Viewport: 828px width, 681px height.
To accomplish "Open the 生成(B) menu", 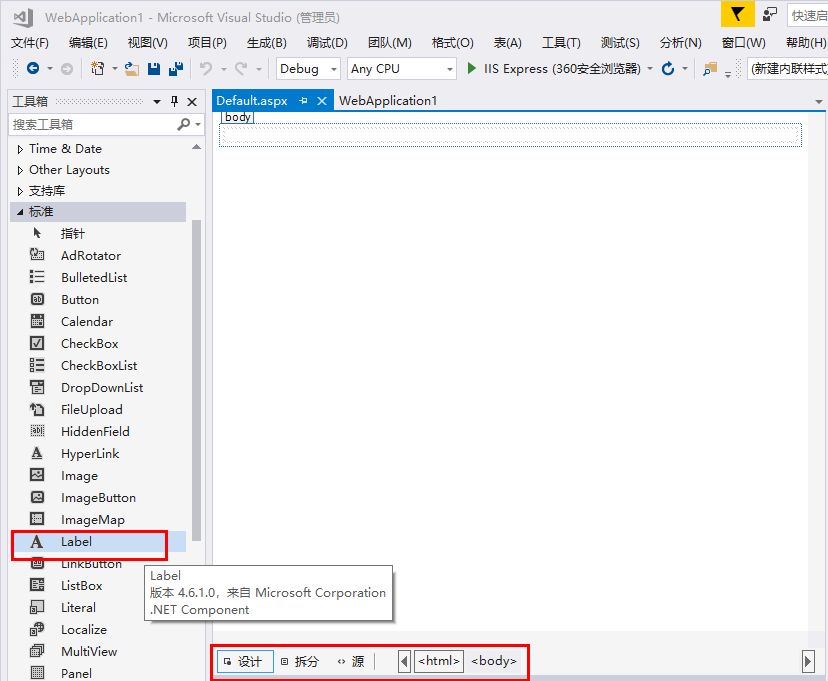I will (267, 43).
